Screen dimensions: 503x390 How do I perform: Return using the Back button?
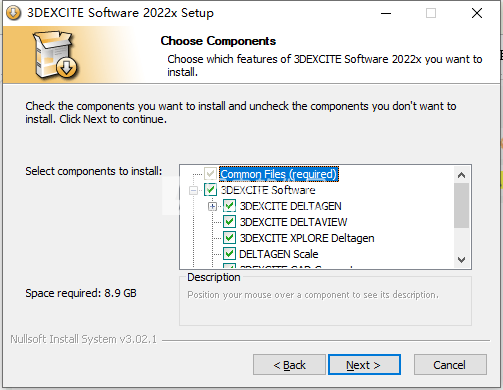(x=289, y=365)
